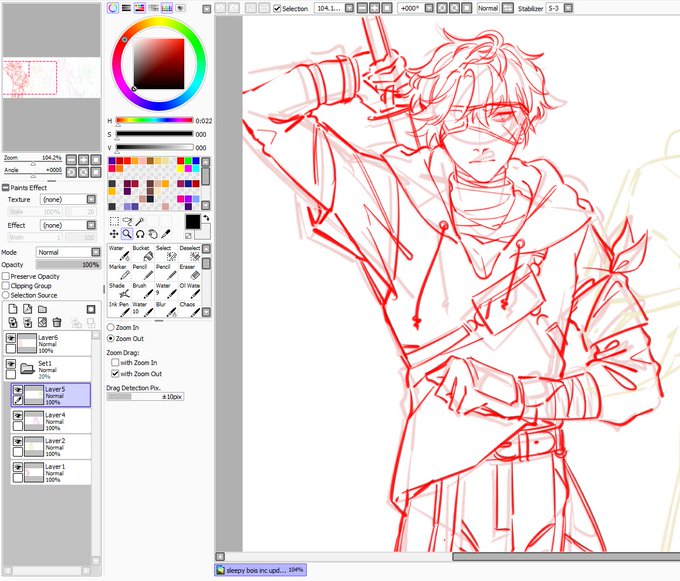The height and width of the screenshot is (581, 680).
Task: Choose the Blur tool
Action: 166,309
